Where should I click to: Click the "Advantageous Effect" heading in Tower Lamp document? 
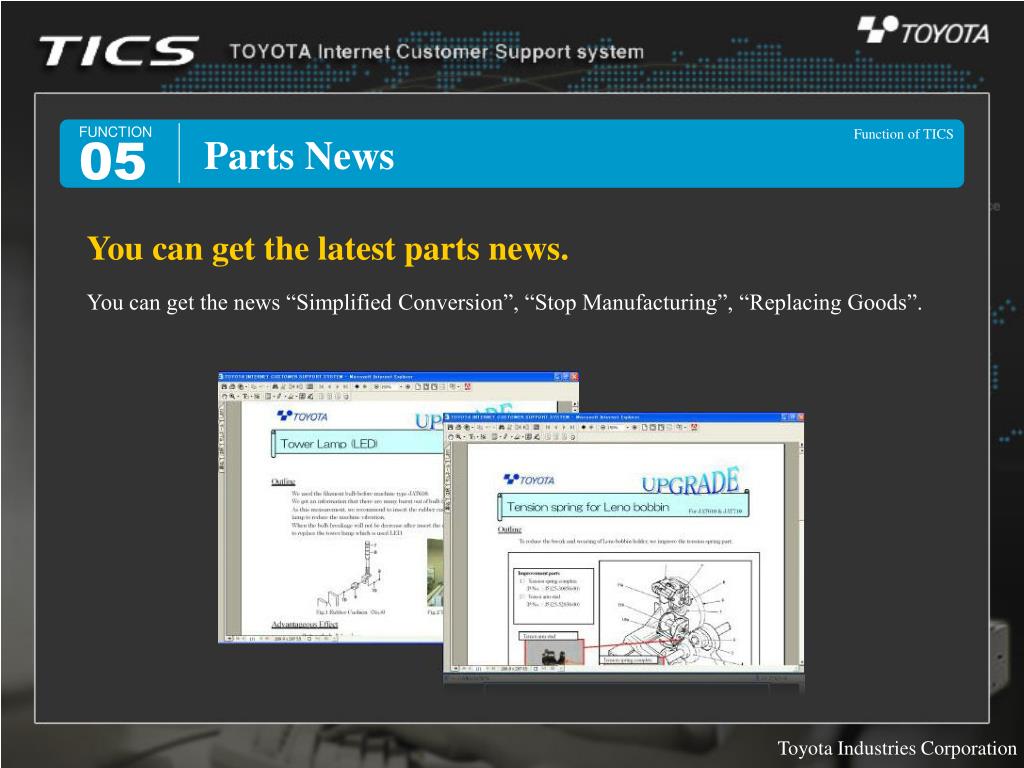click(x=304, y=624)
